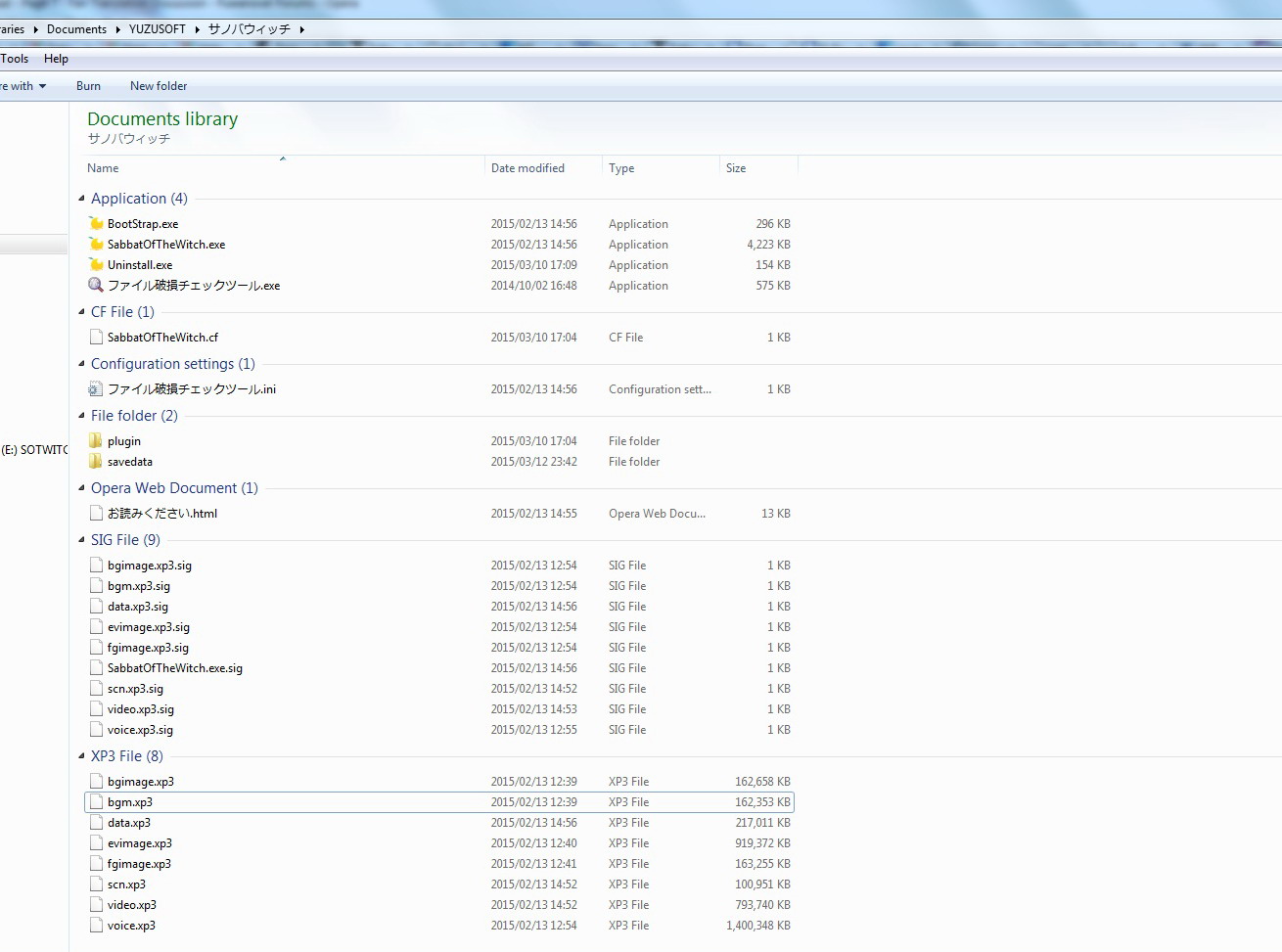The image size is (1282, 952).
Task: Click the magnifier icon of ファイル破損チェックツール.exe
Action: [x=96, y=285]
